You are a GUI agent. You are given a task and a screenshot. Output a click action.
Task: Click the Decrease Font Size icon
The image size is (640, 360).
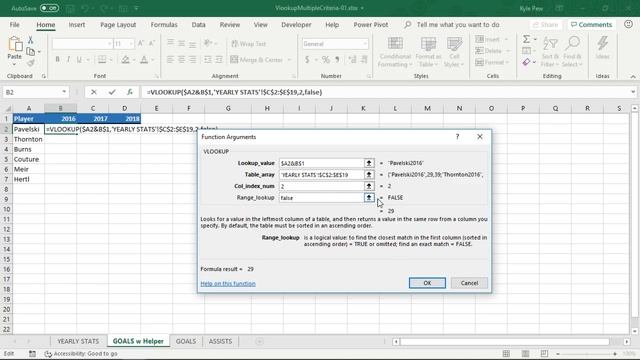point(151,43)
